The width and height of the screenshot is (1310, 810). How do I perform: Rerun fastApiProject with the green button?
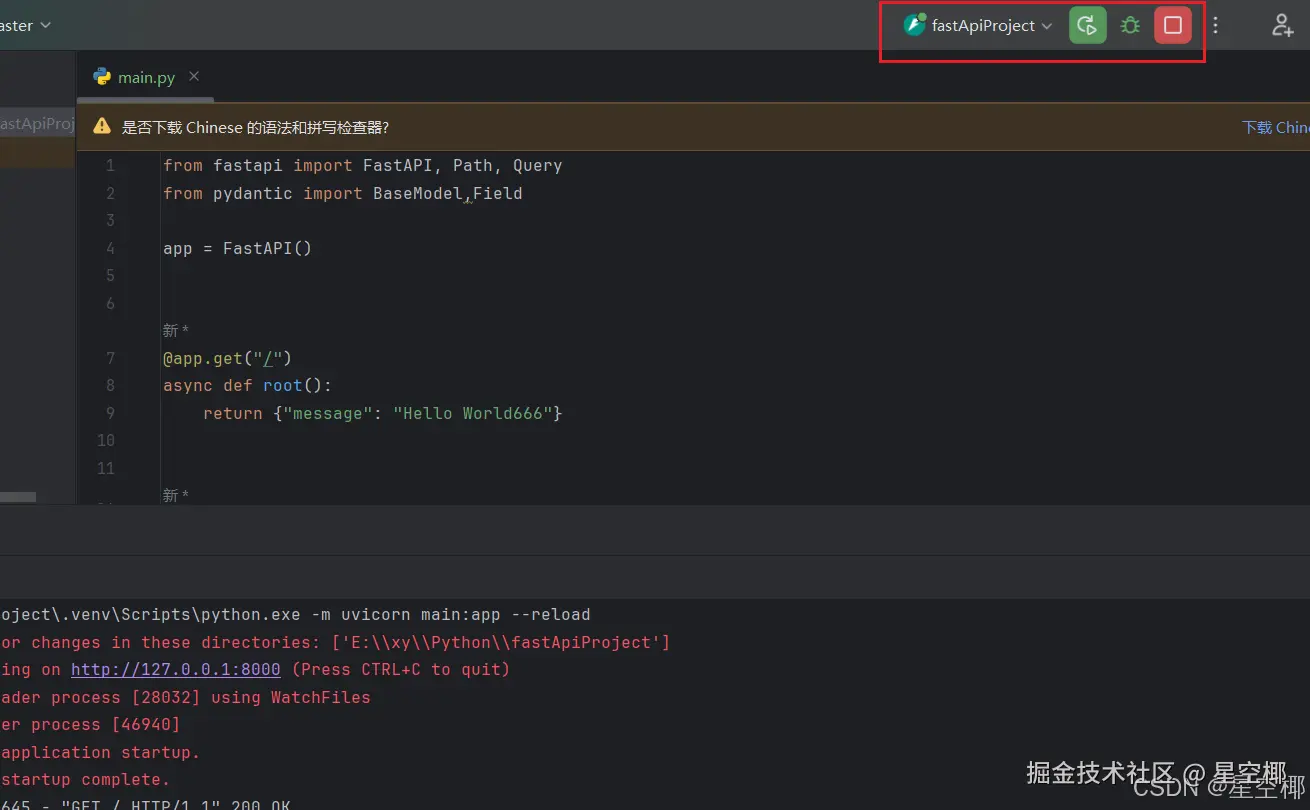point(1088,26)
